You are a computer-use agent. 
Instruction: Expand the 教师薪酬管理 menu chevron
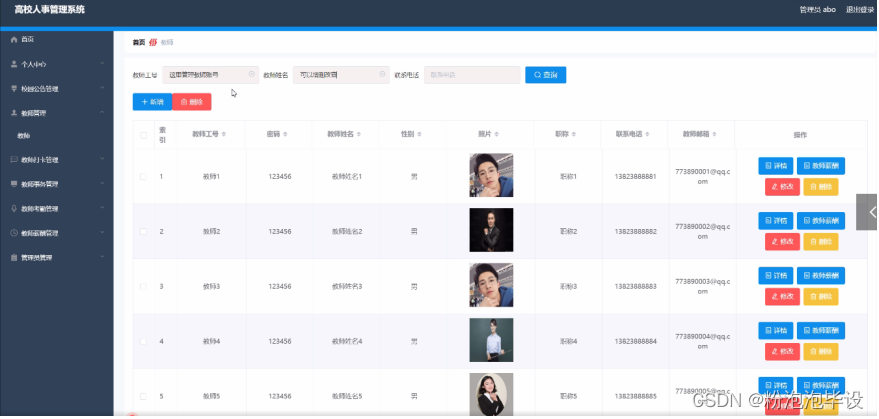click(102, 232)
